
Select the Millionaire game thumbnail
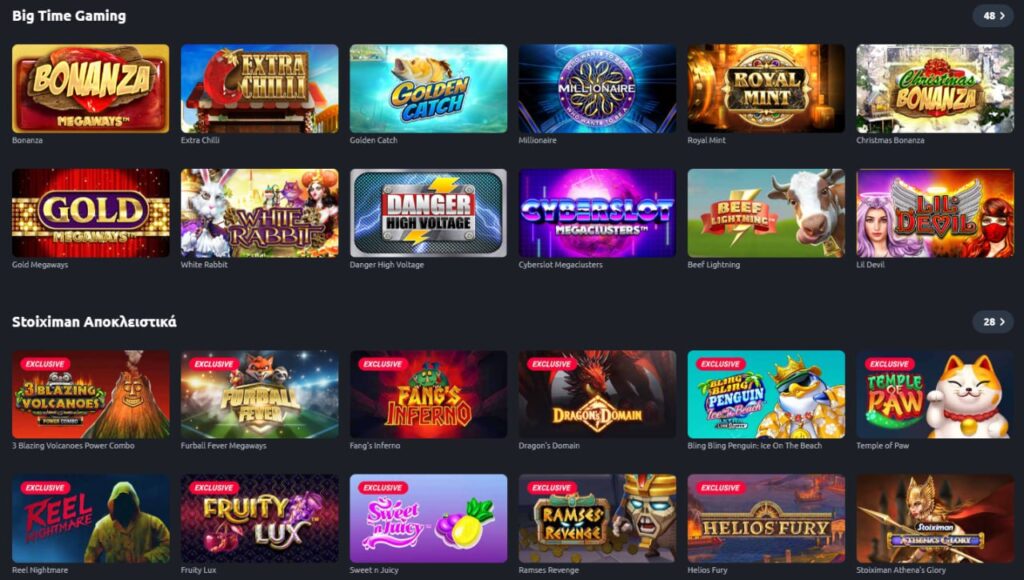pyautogui.click(x=597, y=89)
